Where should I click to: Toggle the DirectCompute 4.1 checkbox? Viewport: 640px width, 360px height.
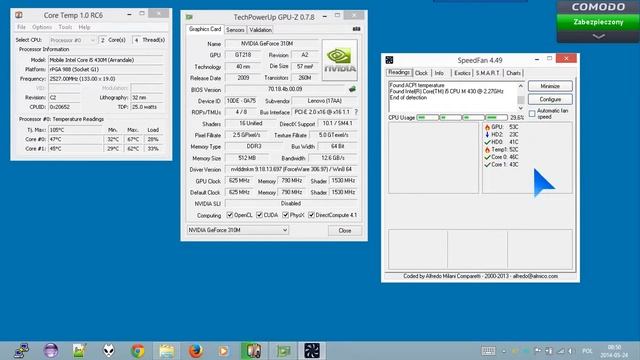pyautogui.click(x=311, y=215)
